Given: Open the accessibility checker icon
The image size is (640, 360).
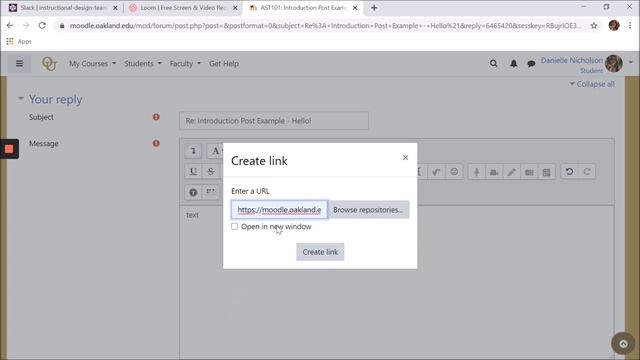Looking at the screenshot, I should coord(193,192).
